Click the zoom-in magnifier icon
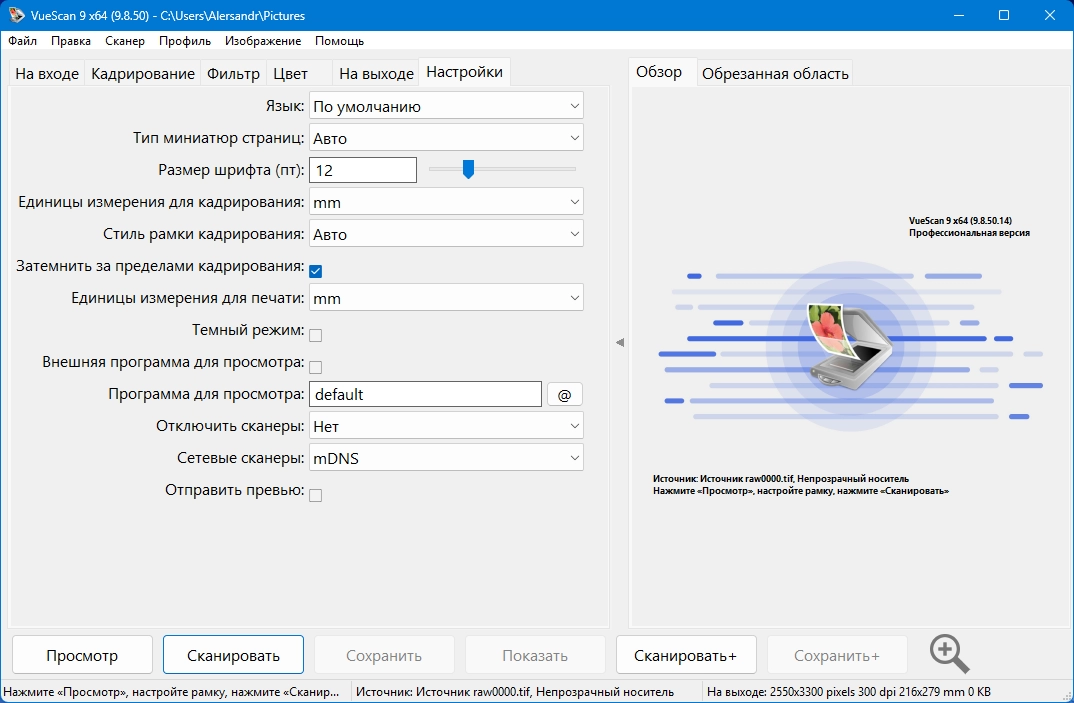The height and width of the screenshot is (703, 1074). 949,654
